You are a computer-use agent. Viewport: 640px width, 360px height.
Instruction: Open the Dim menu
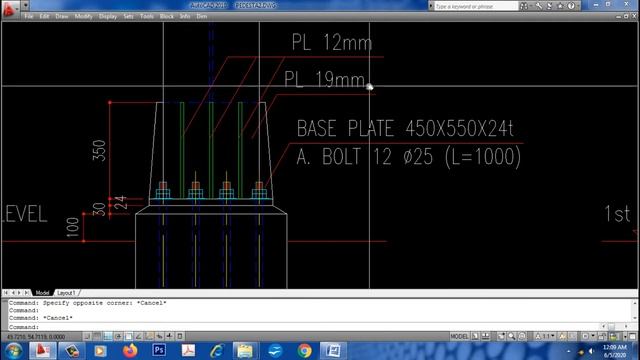click(202, 16)
